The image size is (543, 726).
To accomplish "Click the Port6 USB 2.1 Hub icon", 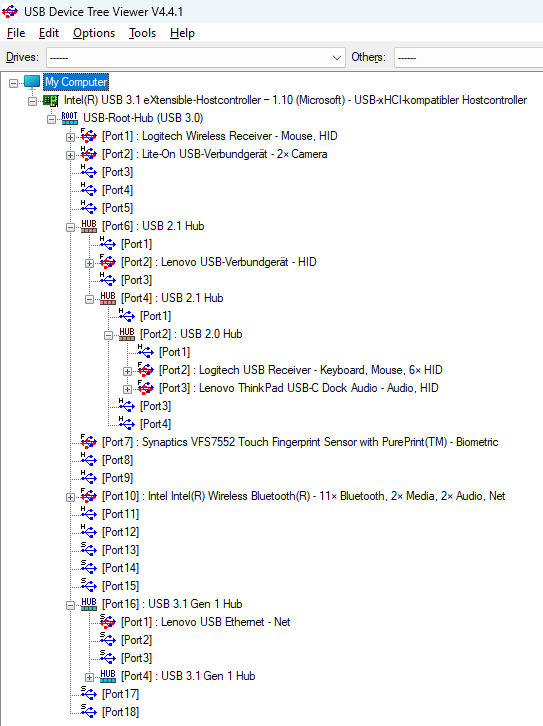I will (88, 226).
